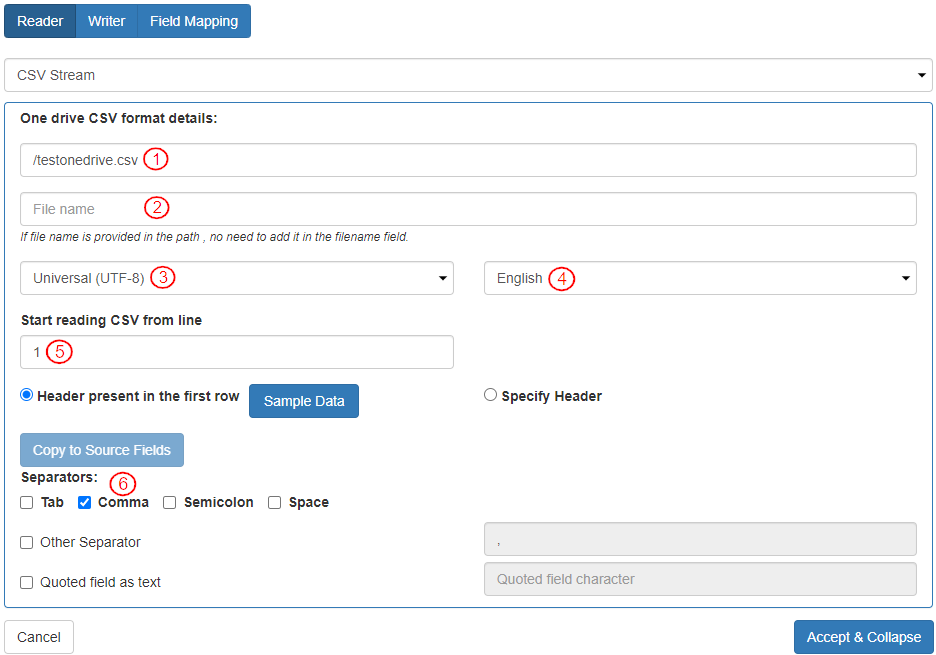Focus the start reading line number field

pos(237,352)
